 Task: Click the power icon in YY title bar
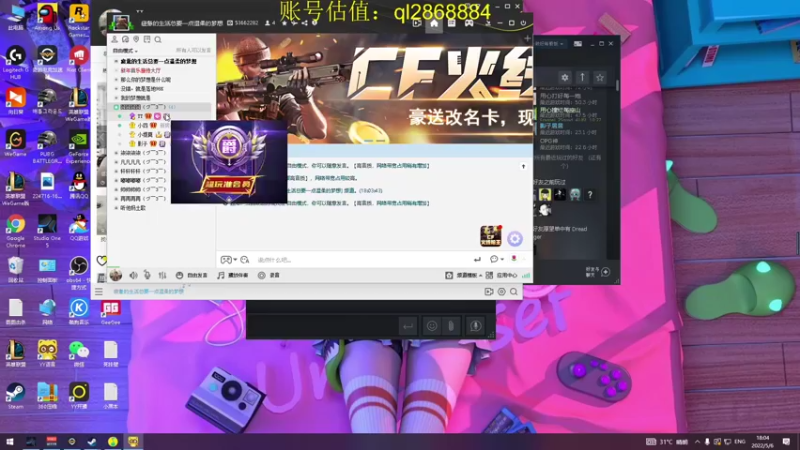click(523, 23)
